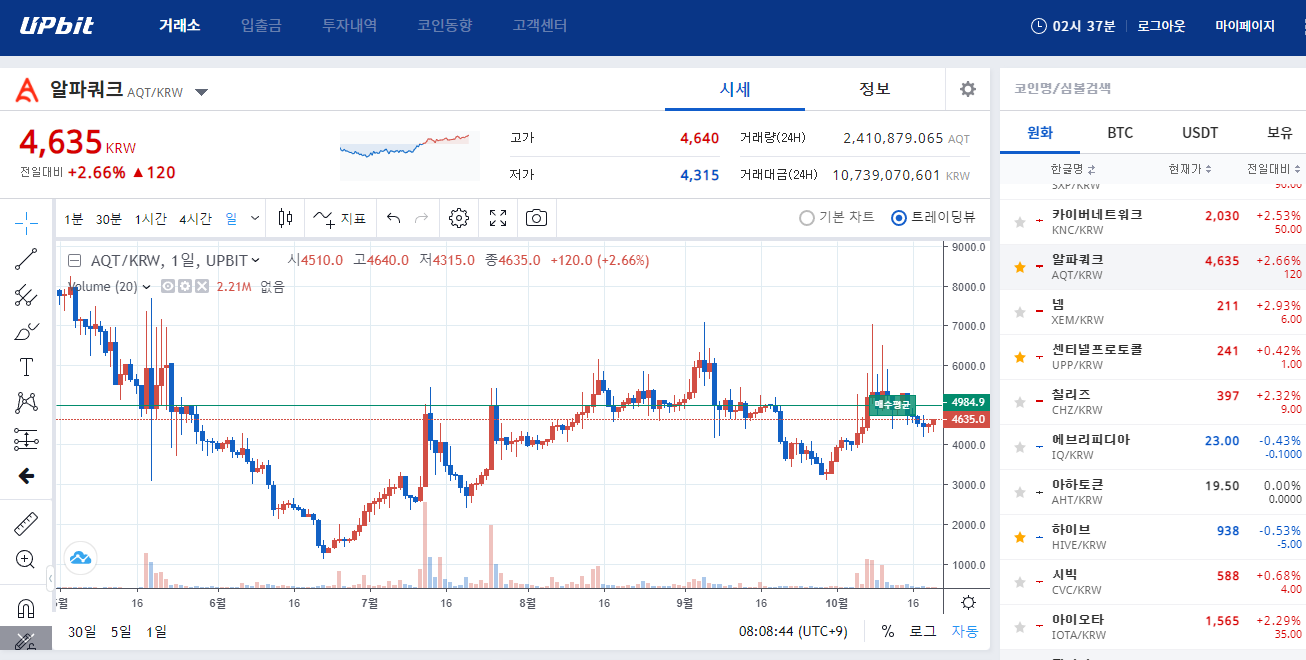Remove Volume indicator with X icon

[x=201, y=286]
